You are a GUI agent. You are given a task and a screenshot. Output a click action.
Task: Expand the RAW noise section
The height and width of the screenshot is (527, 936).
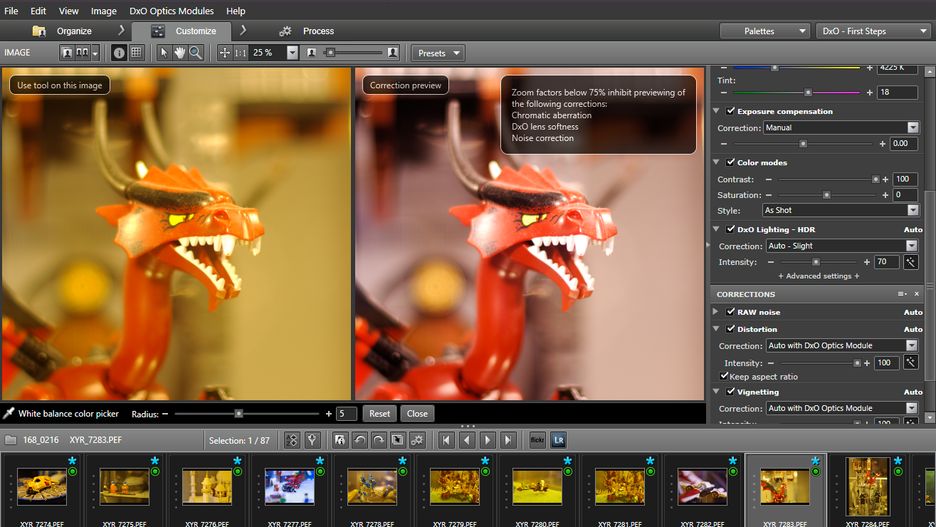tap(716, 312)
